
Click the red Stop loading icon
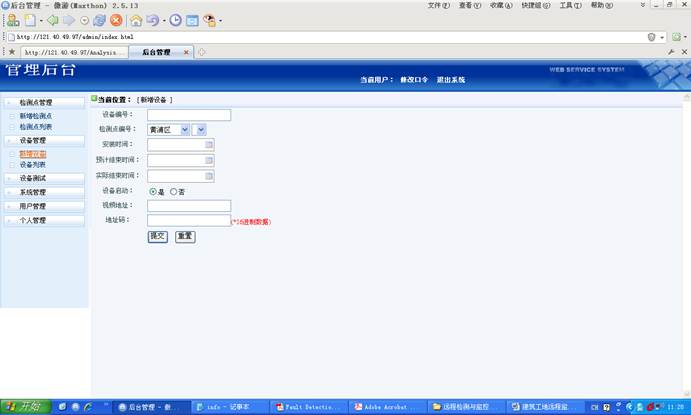click(116, 20)
